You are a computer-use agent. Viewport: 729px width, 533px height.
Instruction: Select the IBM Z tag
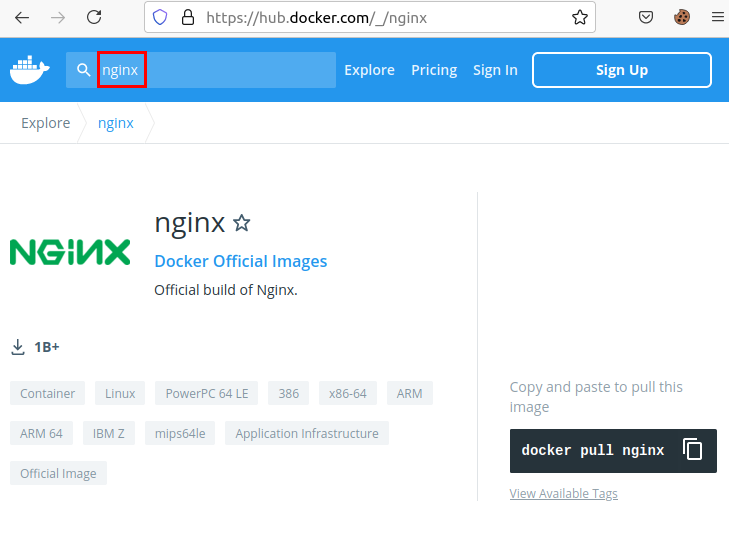(109, 433)
